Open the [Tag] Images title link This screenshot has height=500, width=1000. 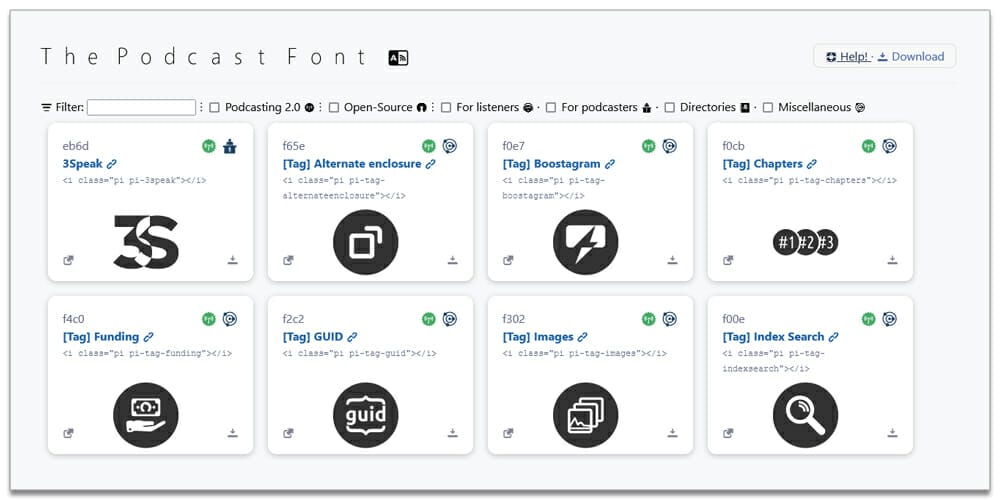point(538,337)
